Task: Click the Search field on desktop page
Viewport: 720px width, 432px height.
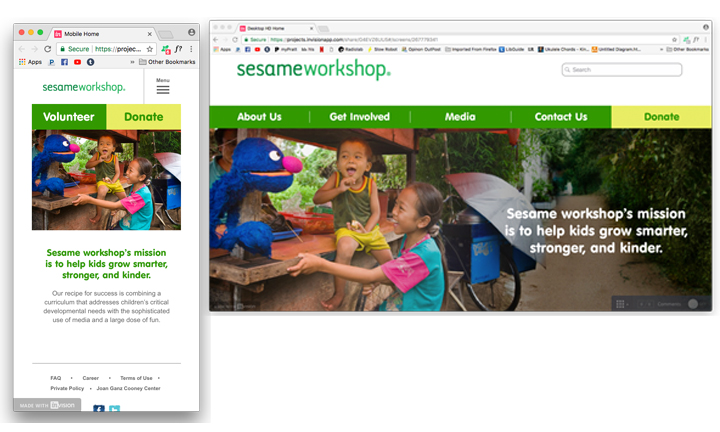Action: (622, 70)
